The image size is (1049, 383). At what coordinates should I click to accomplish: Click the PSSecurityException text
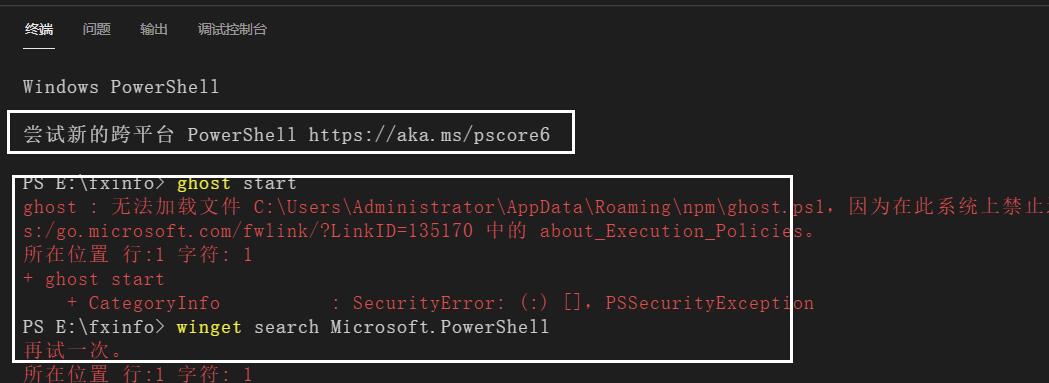(709, 303)
